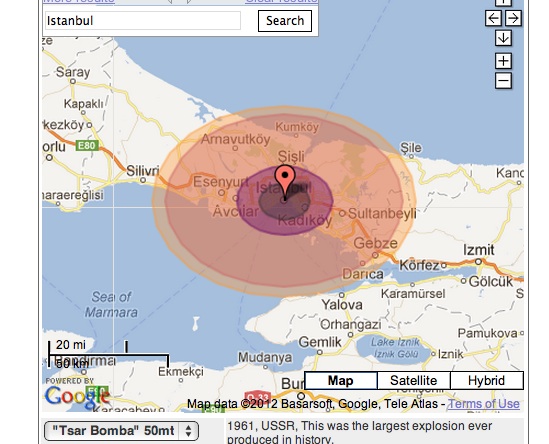Click the red location marker pin
This screenshot has height=444, width=549.
[285, 182]
